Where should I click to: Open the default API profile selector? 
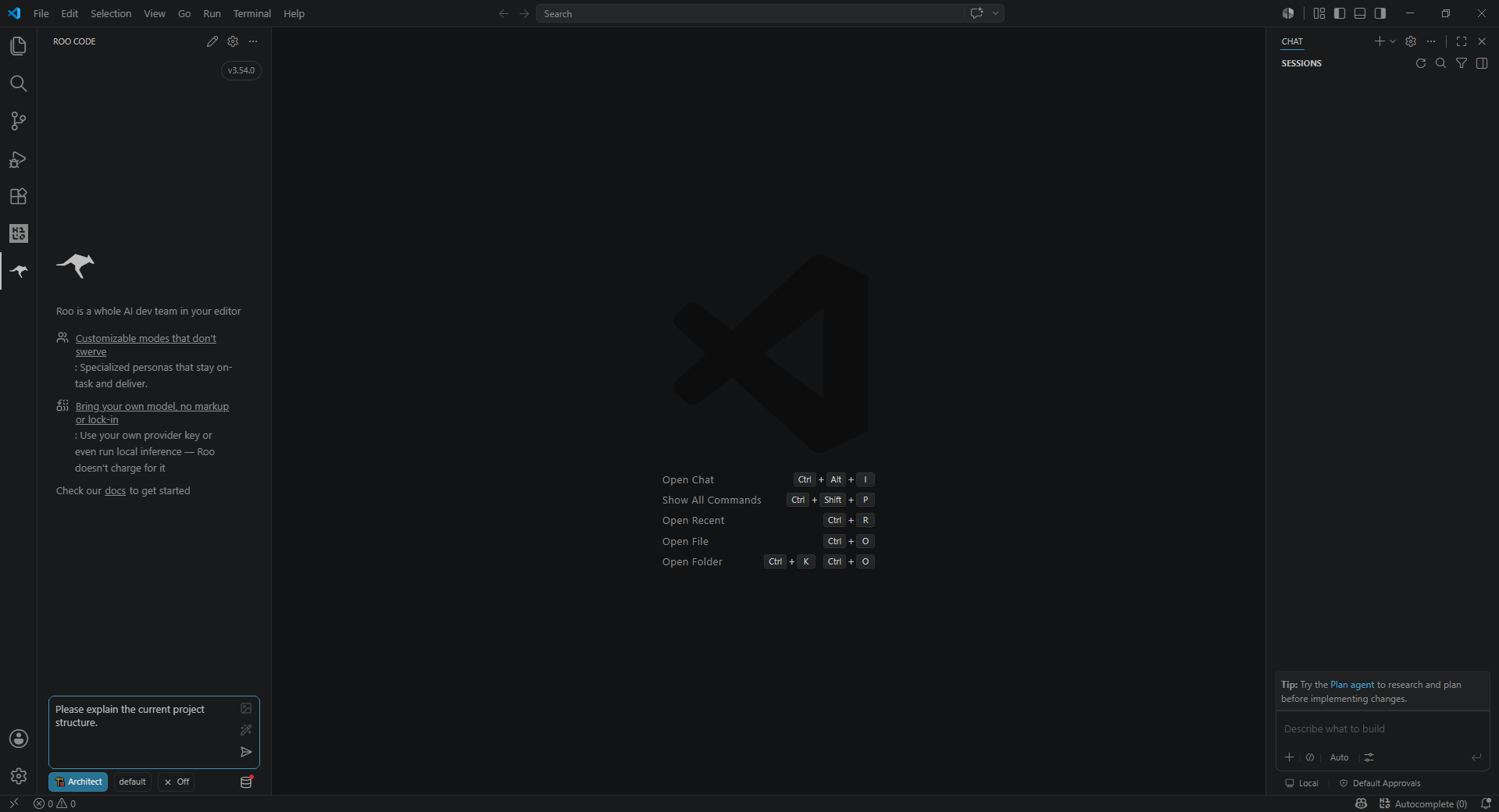click(133, 782)
